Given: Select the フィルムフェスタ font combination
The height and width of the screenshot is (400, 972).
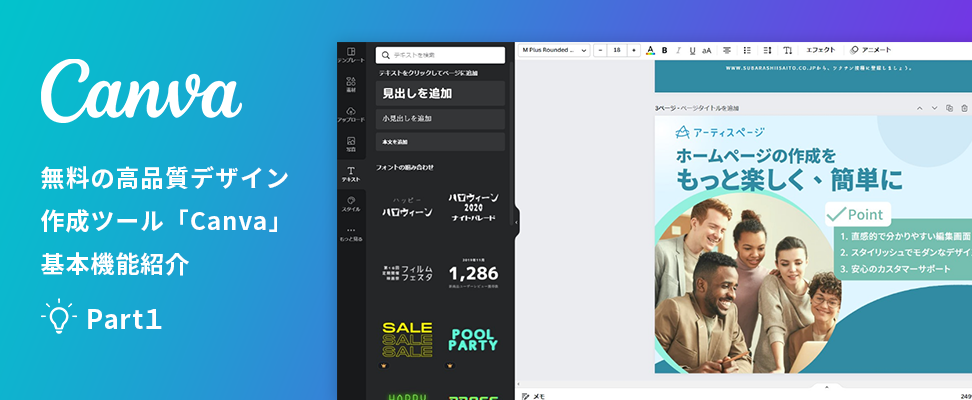Looking at the screenshot, I should (407, 273).
